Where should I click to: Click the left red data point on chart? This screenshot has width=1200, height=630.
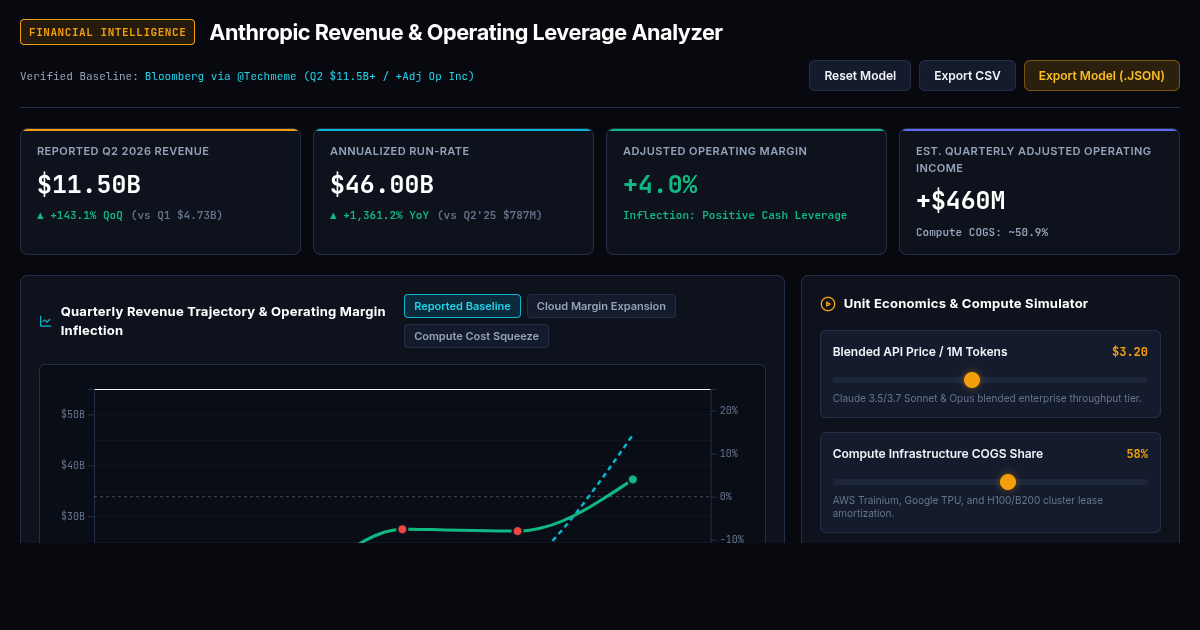coord(402,529)
